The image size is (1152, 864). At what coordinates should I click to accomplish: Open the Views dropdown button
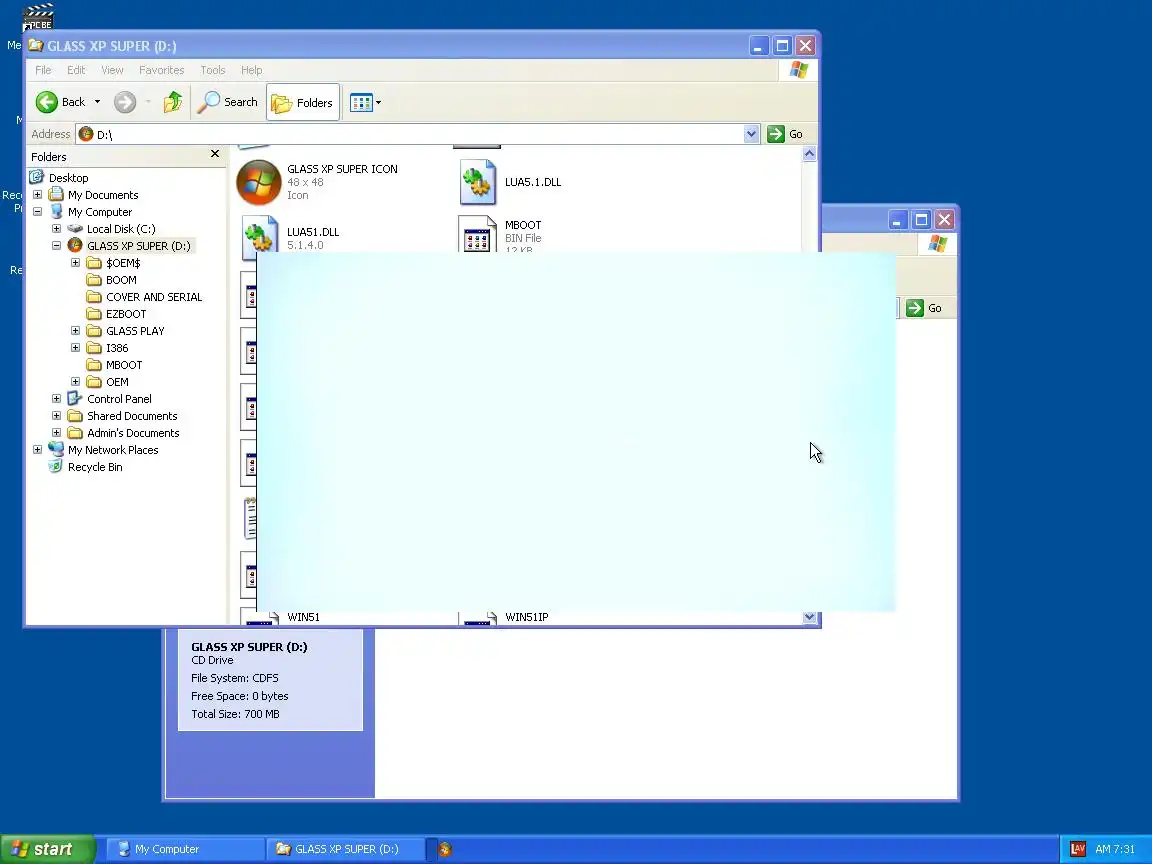(x=365, y=102)
